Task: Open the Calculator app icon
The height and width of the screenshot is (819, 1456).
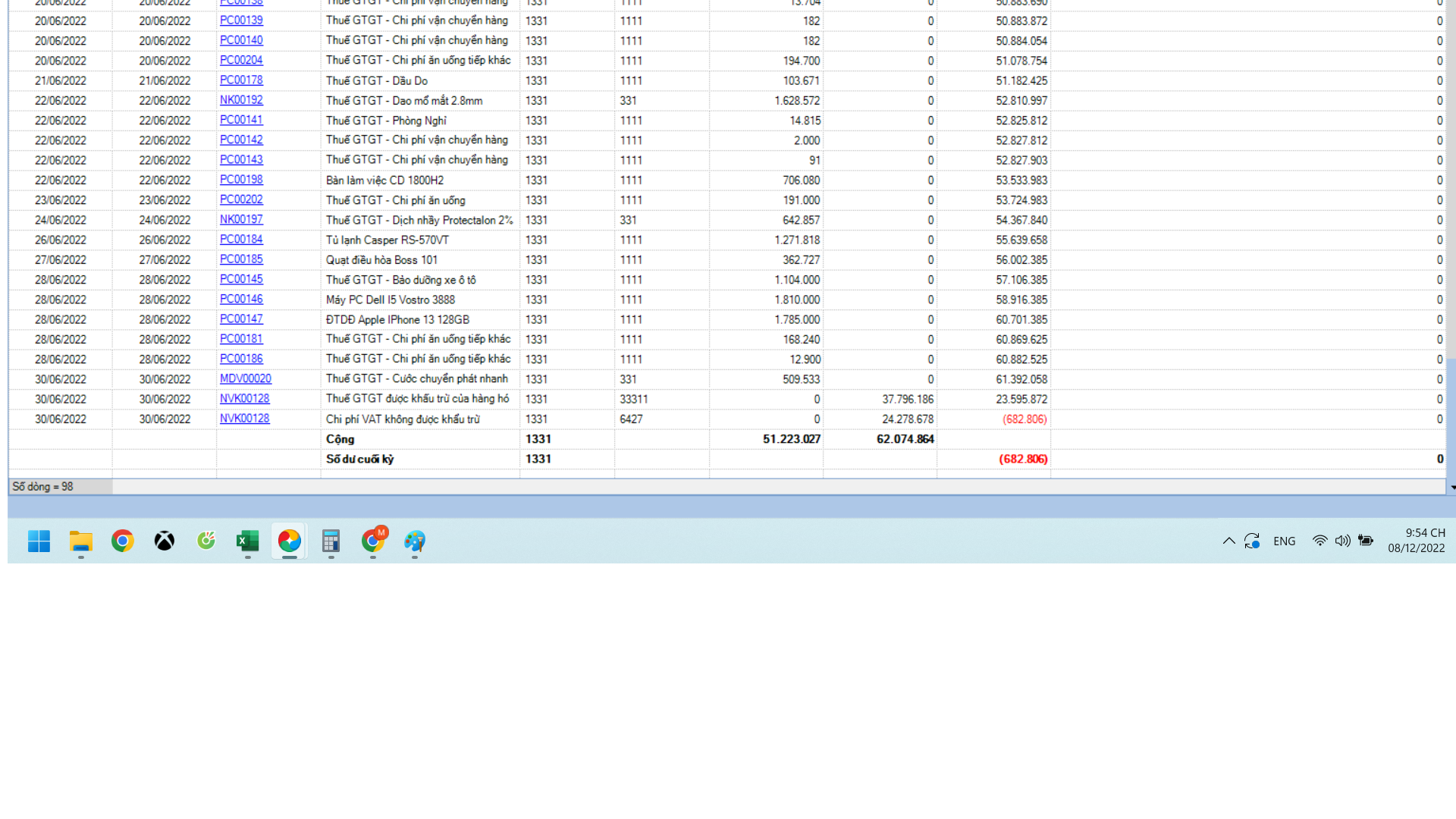Action: point(331,541)
